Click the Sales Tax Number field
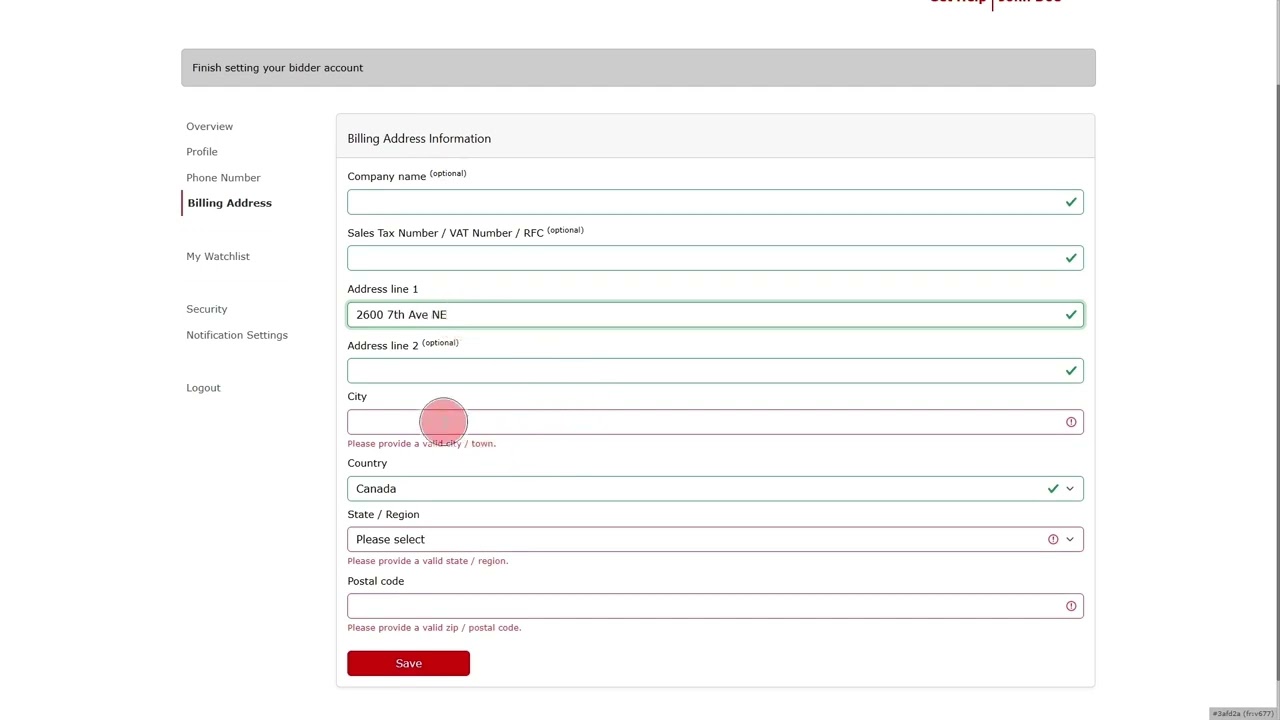Viewport: 1280px width, 720px height. tap(715, 258)
